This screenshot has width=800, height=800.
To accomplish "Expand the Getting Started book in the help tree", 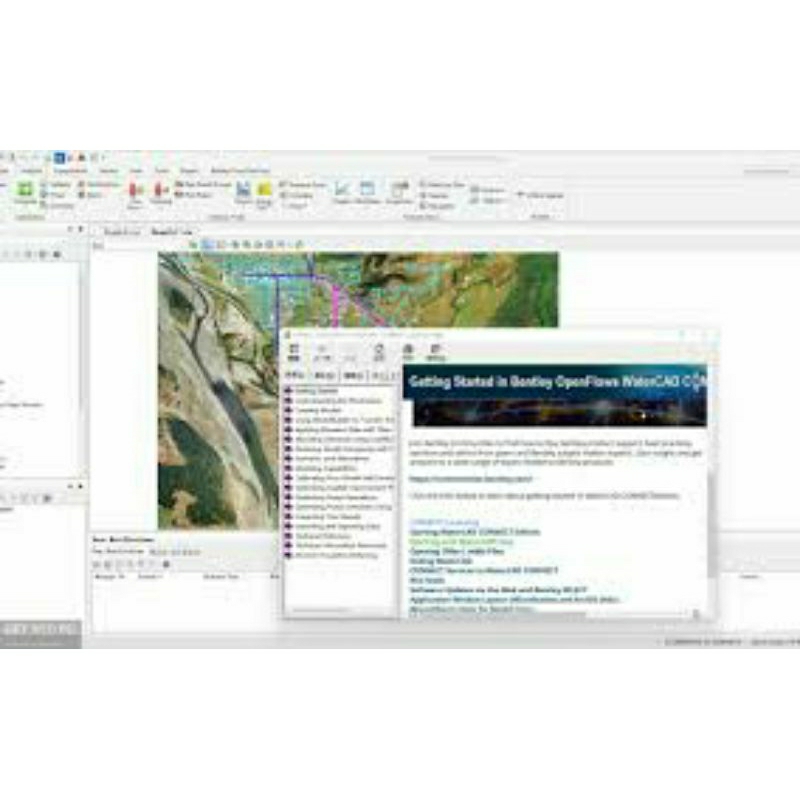I will click(288, 391).
